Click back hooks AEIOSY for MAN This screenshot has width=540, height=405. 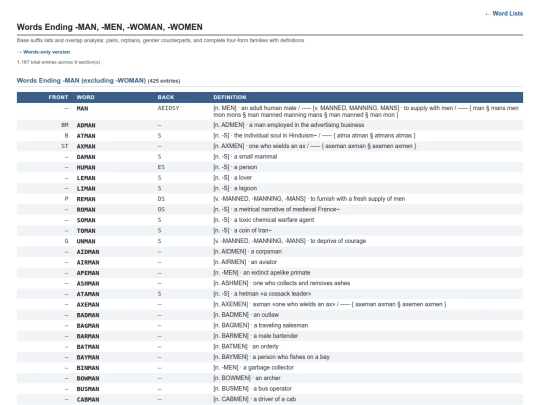click(168, 108)
